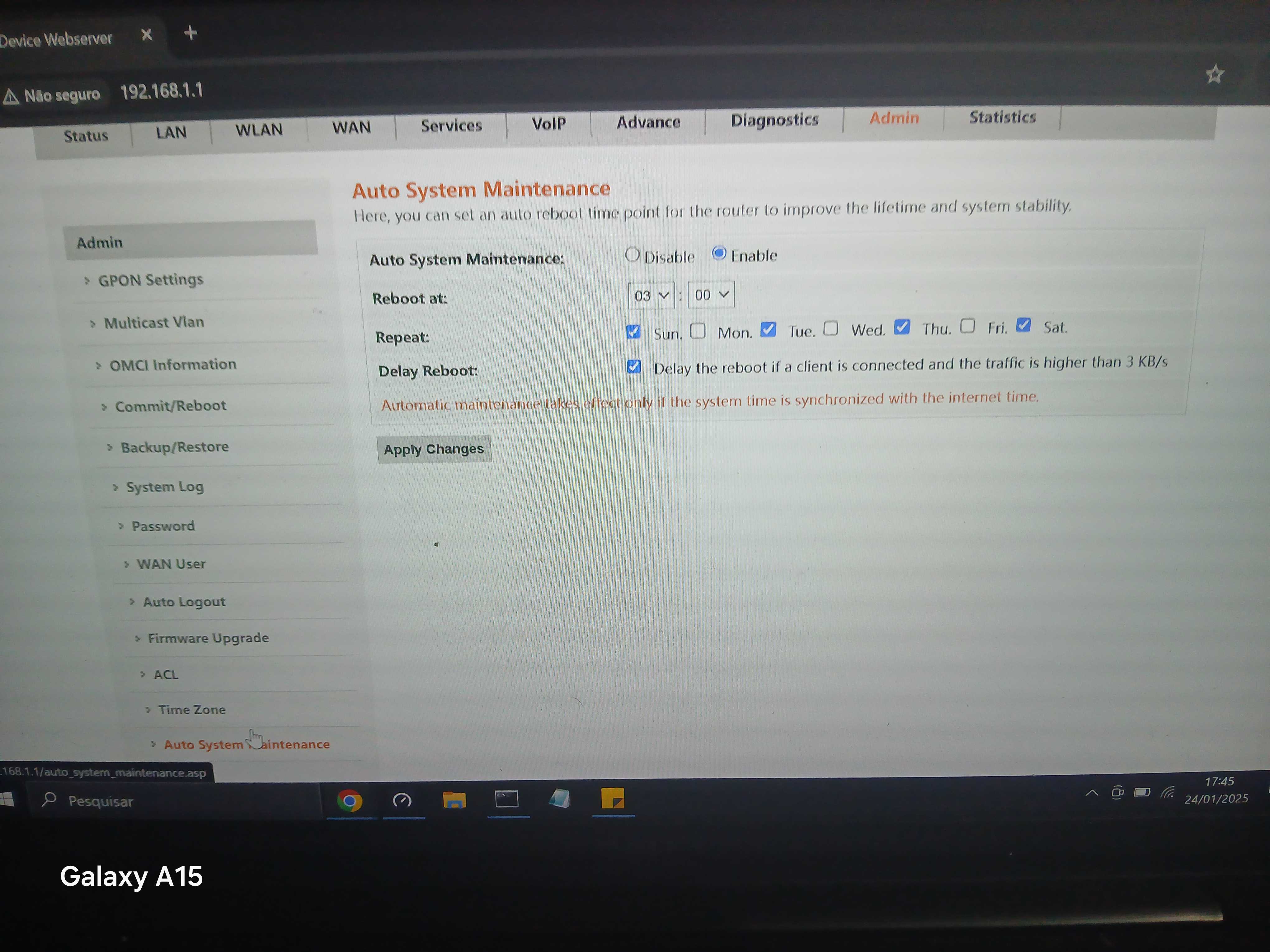Click the Apply Changes button

pos(434,449)
